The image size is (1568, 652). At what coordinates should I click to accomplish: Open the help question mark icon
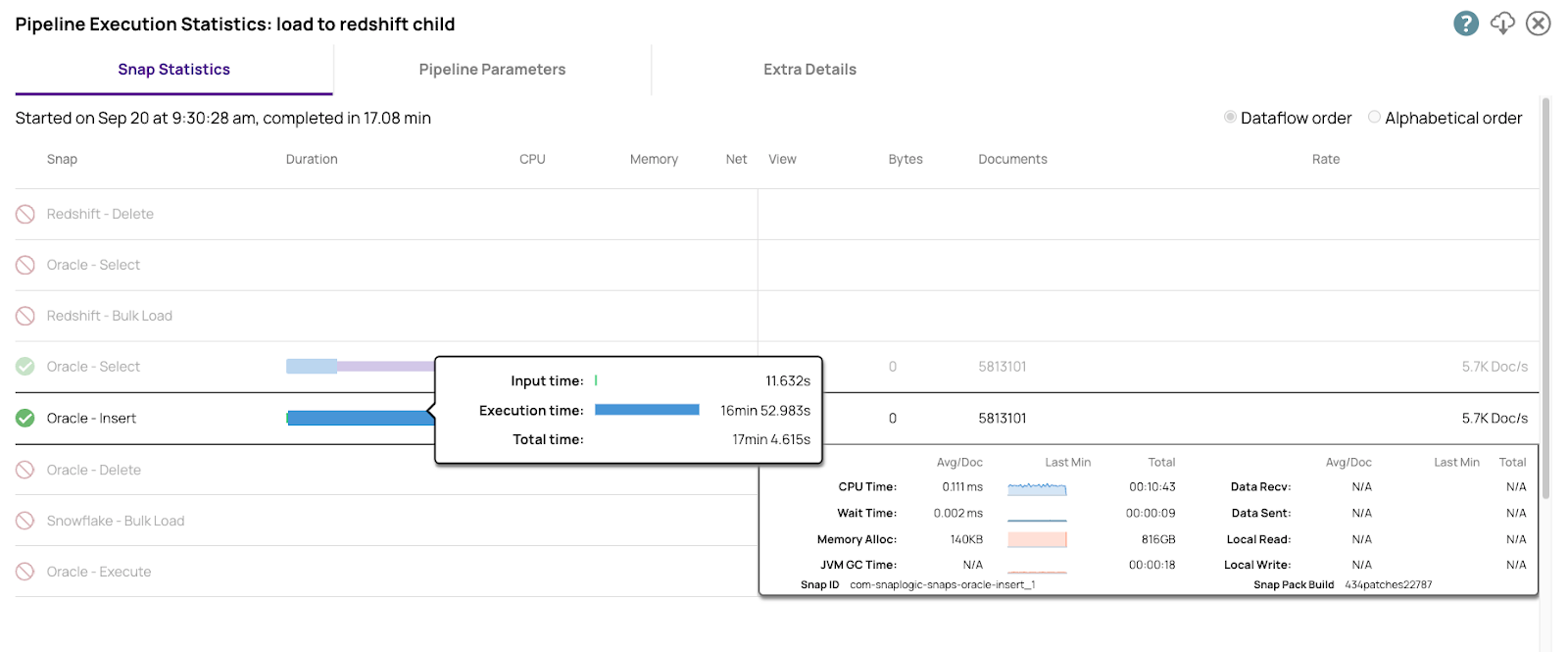[1465, 24]
